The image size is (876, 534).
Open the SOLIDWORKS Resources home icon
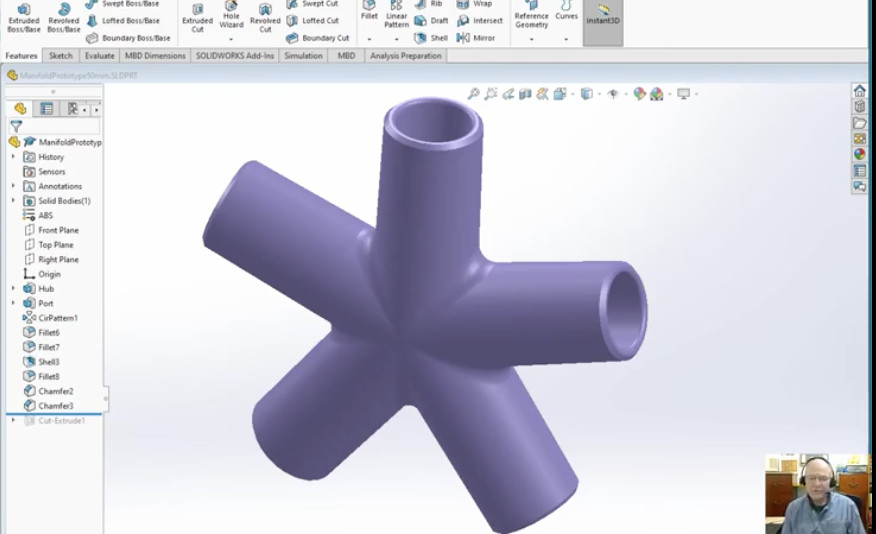pyautogui.click(x=859, y=91)
